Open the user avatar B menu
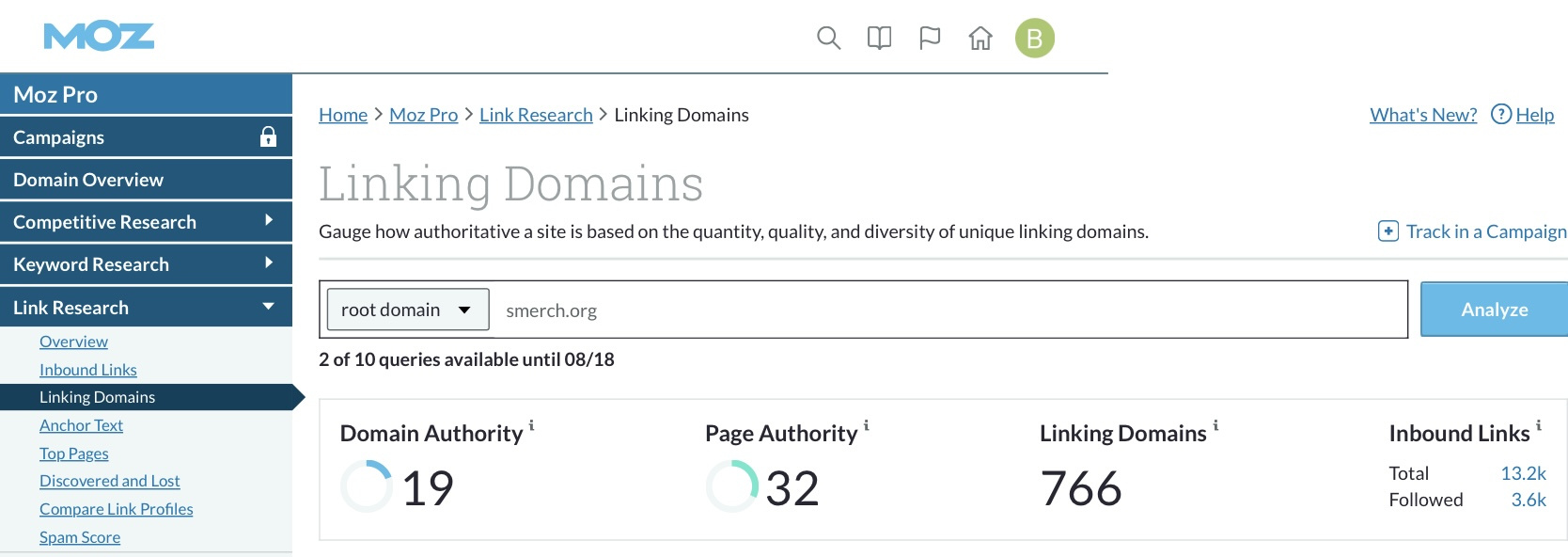This screenshot has width=1568, height=557. [x=1035, y=39]
